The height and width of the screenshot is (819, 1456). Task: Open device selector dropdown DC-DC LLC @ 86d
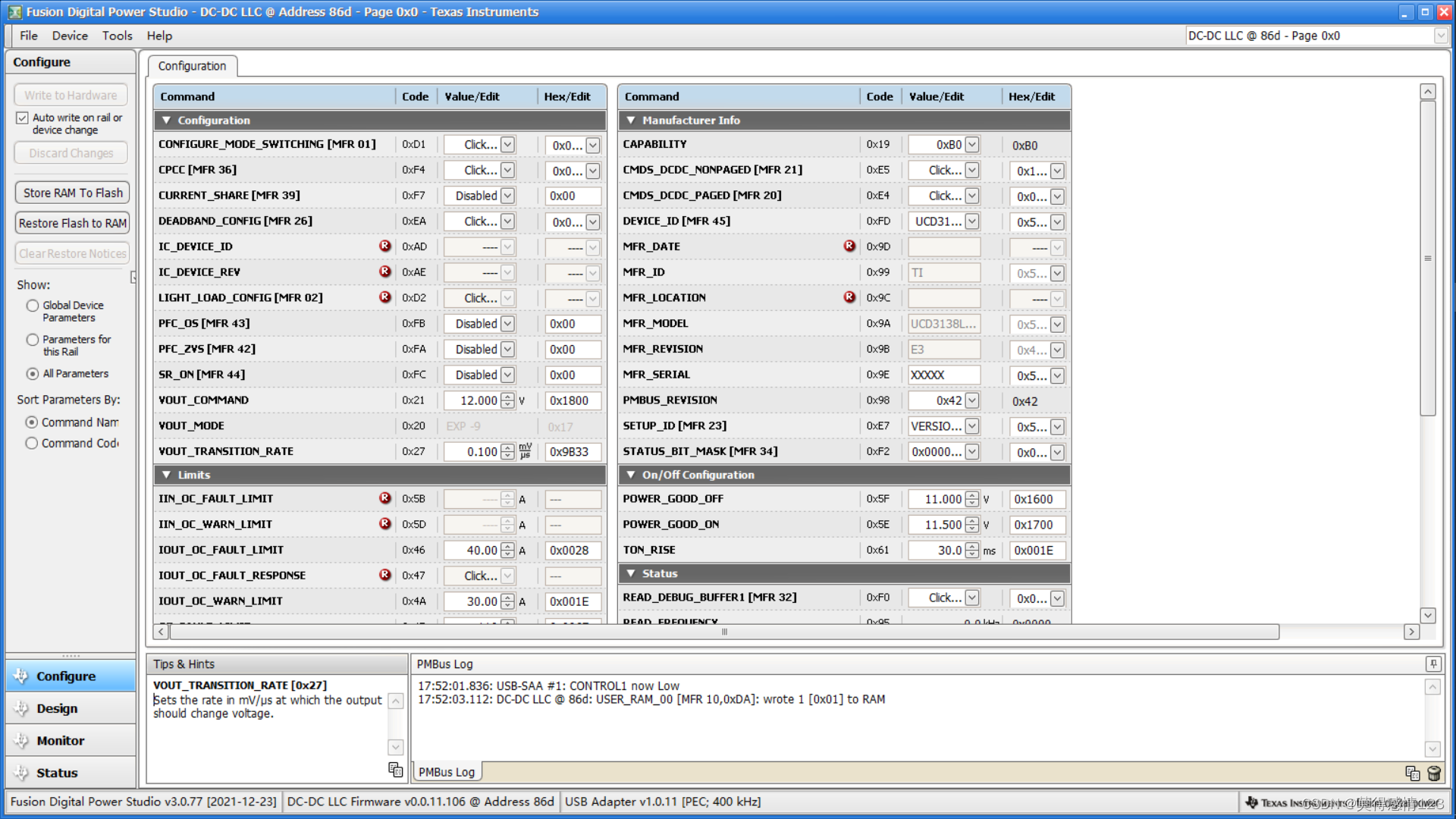tap(1440, 36)
